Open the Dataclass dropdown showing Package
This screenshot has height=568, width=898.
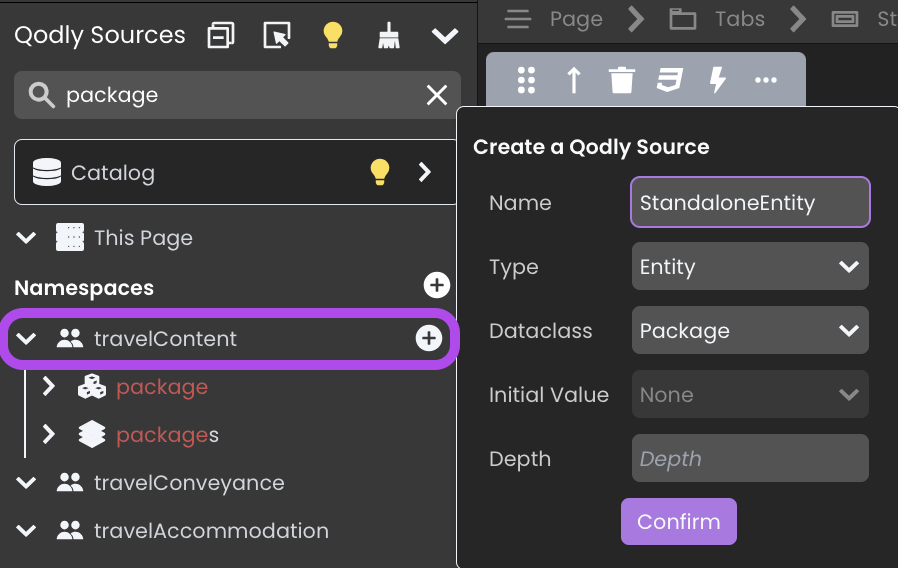[750, 330]
